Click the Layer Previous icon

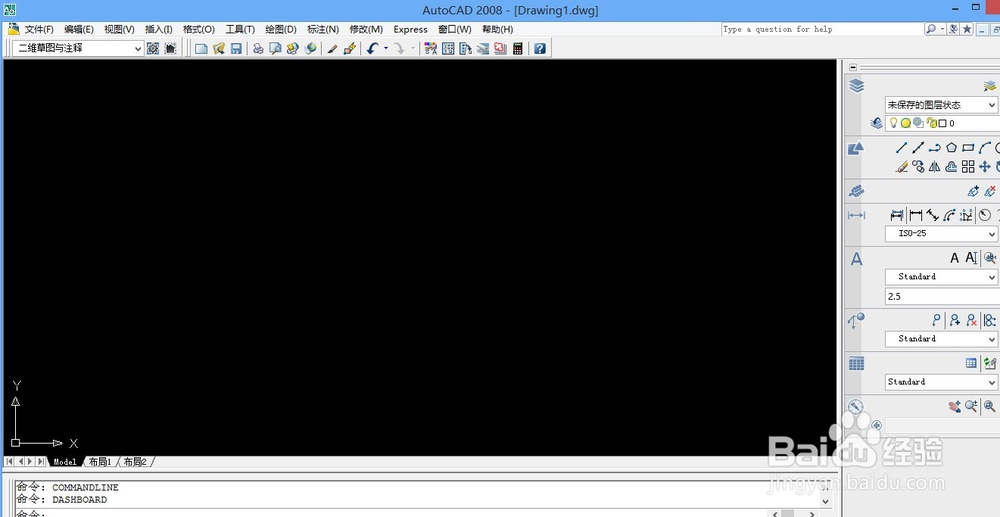876,123
